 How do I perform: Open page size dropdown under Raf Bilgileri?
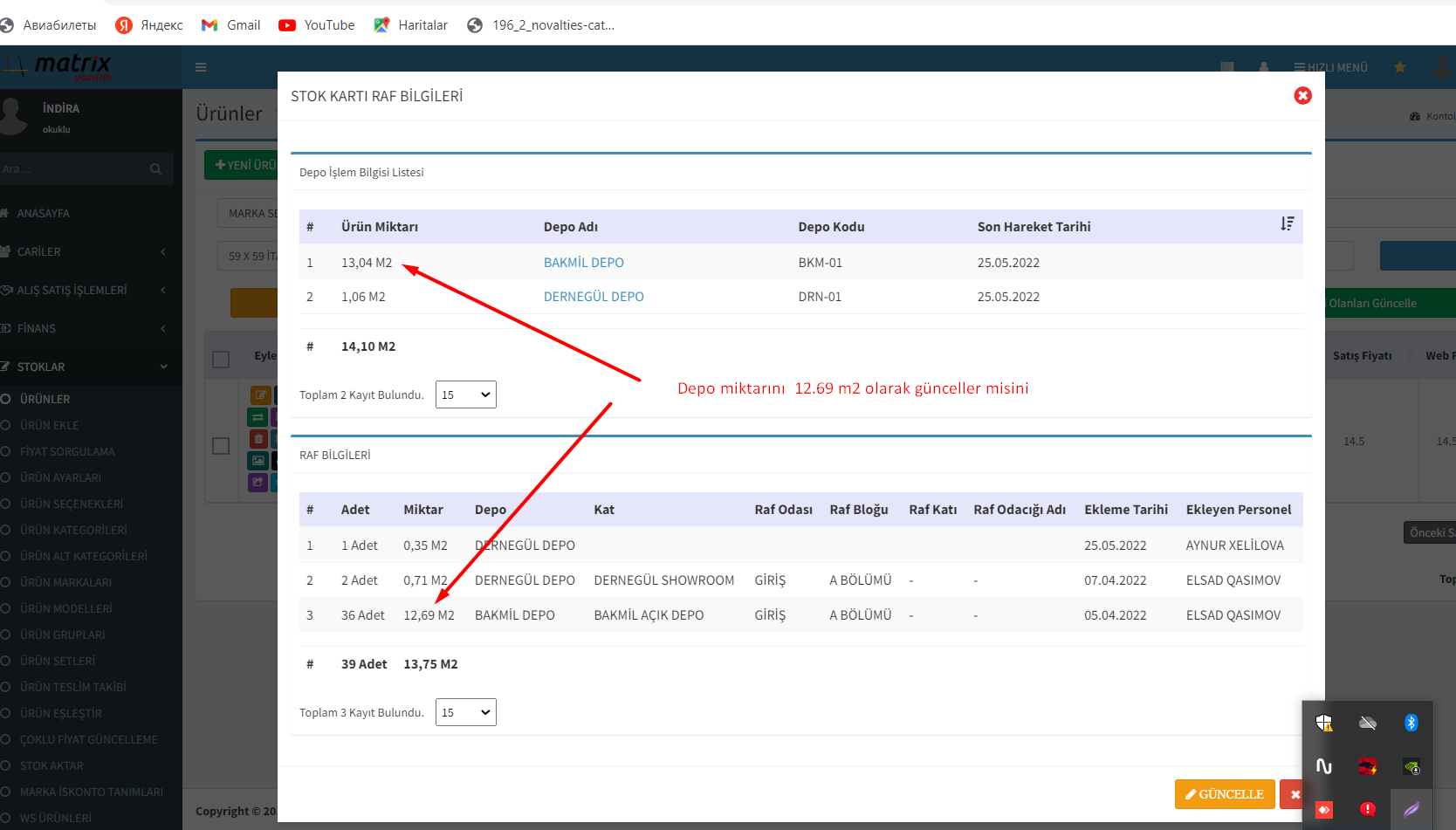(465, 712)
